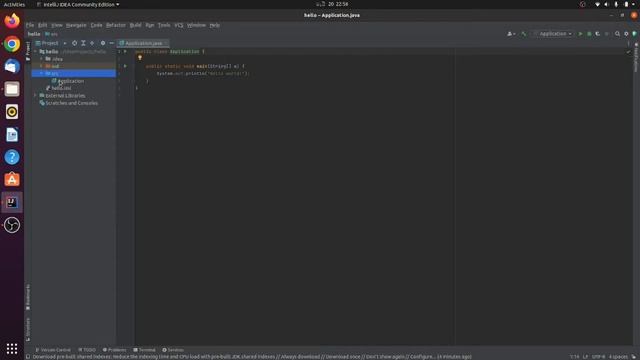Open Search Everywhere magnifier icon
Screen dimensions: 640x360
click(x=617, y=34)
